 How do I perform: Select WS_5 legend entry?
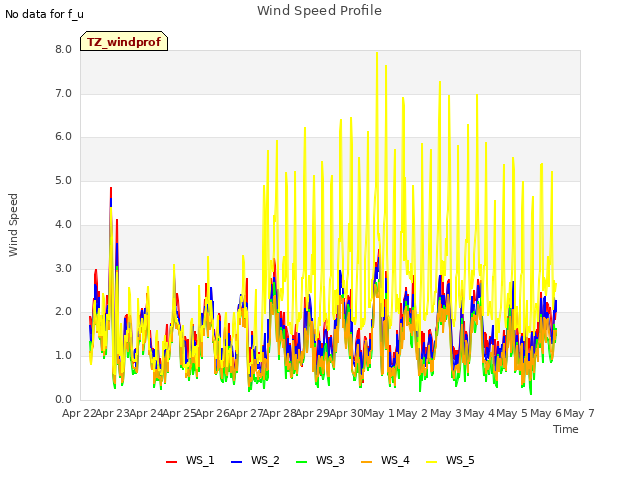450,461
